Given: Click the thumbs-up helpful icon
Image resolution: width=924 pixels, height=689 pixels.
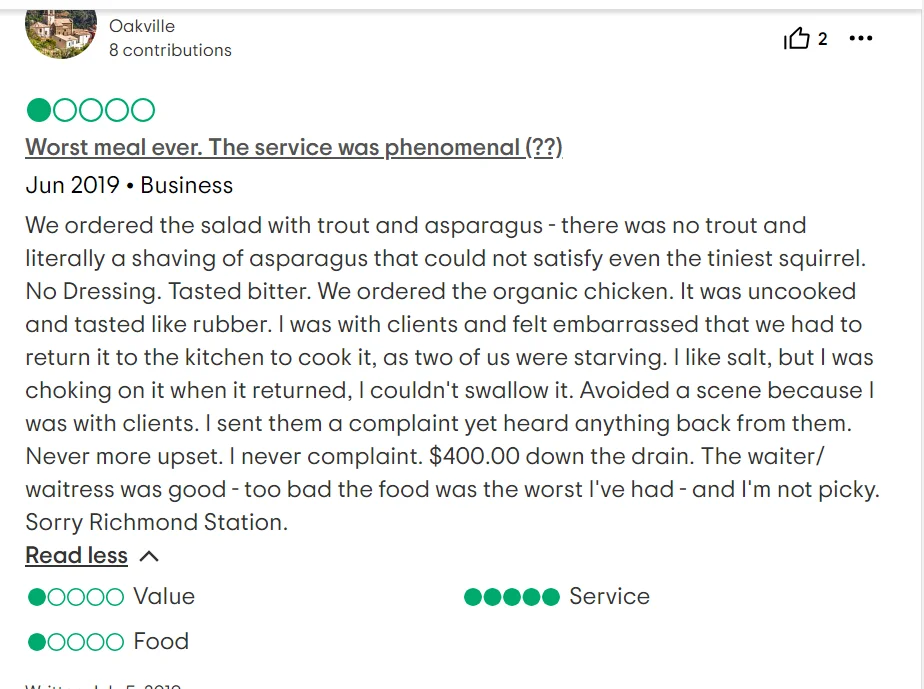Looking at the screenshot, I should pos(799,38).
